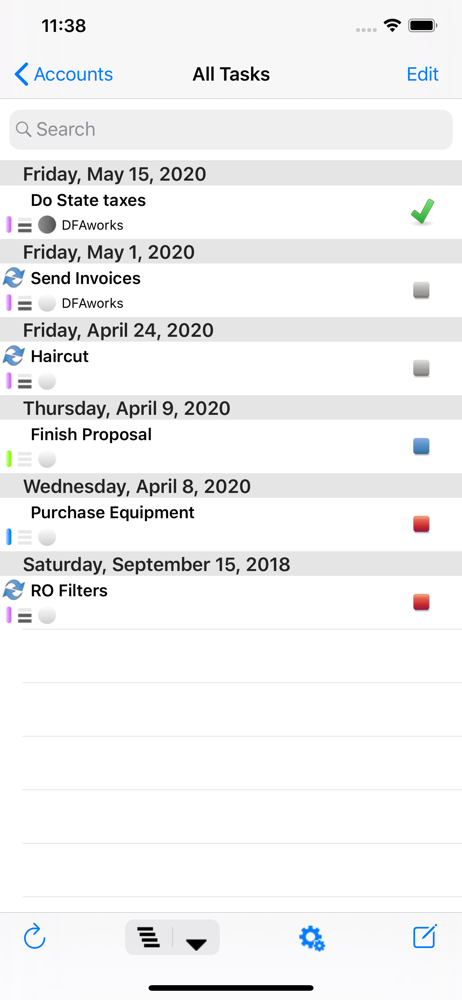Tap the green color bar under Finish Proposal
Viewport: 462px width, 1000px height.
9,459
